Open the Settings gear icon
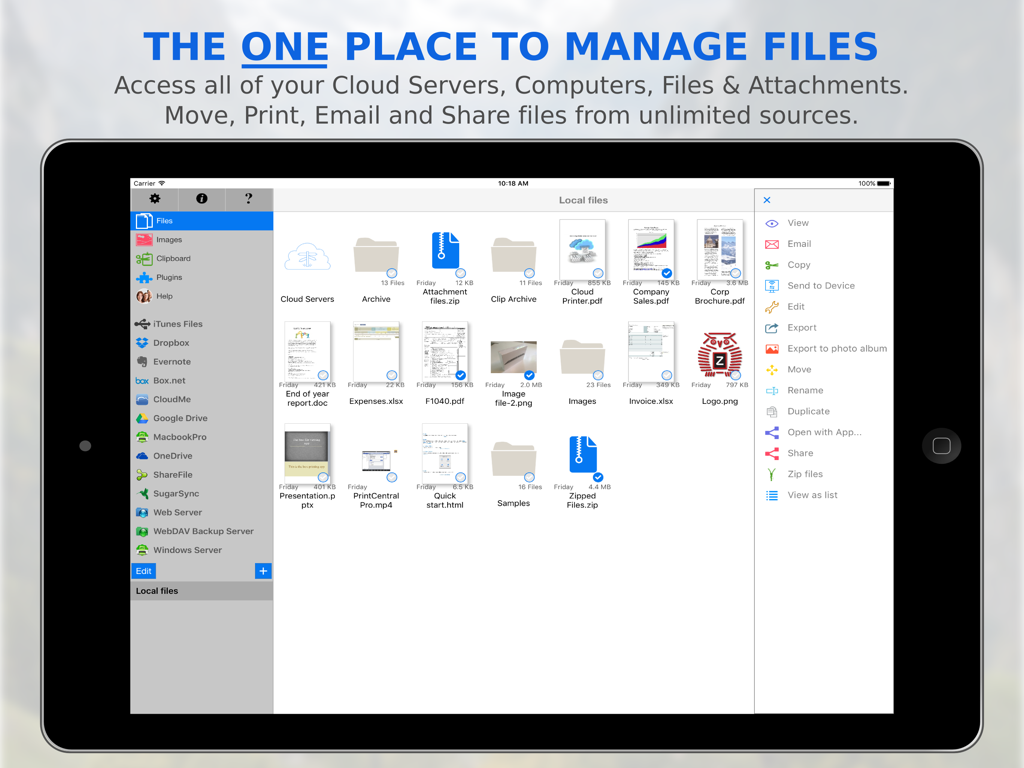 [x=154, y=199]
